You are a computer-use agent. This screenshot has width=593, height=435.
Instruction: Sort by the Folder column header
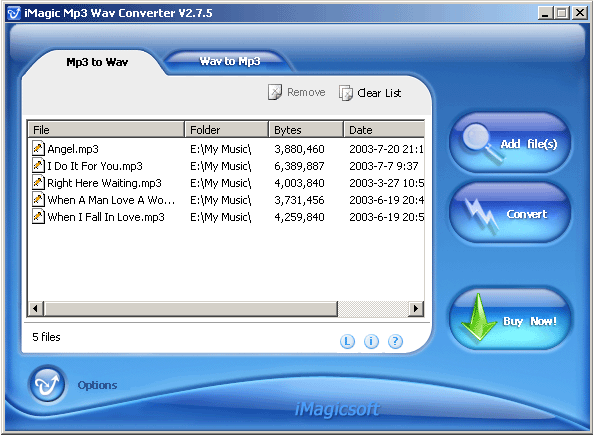tap(227, 130)
